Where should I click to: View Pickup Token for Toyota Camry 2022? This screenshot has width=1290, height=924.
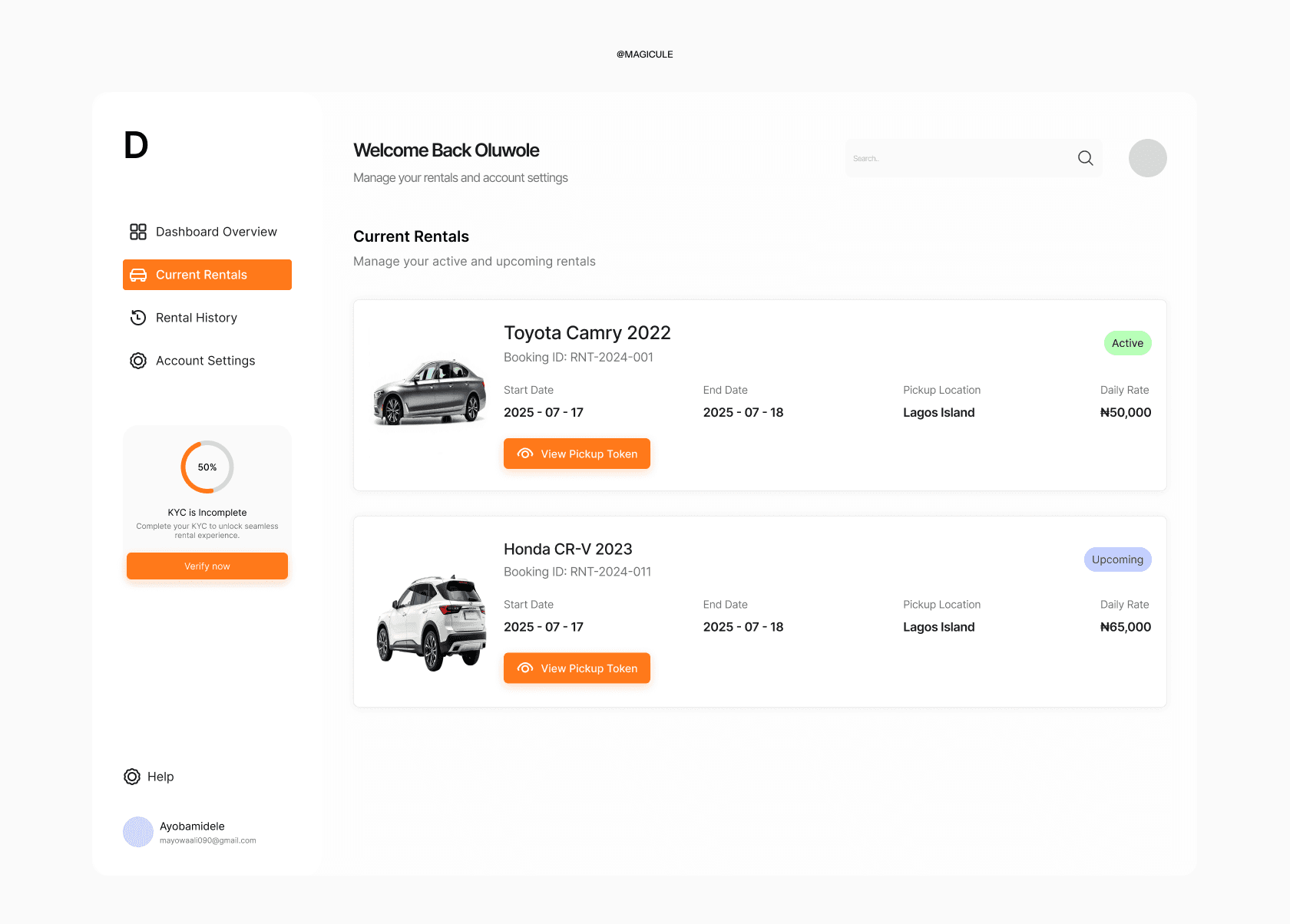(x=577, y=454)
